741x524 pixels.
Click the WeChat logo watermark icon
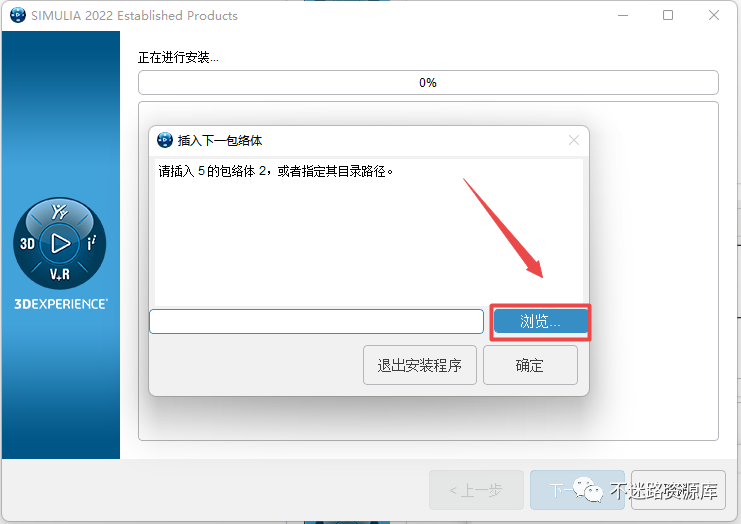pyautogui.click(x=587, y=490)
